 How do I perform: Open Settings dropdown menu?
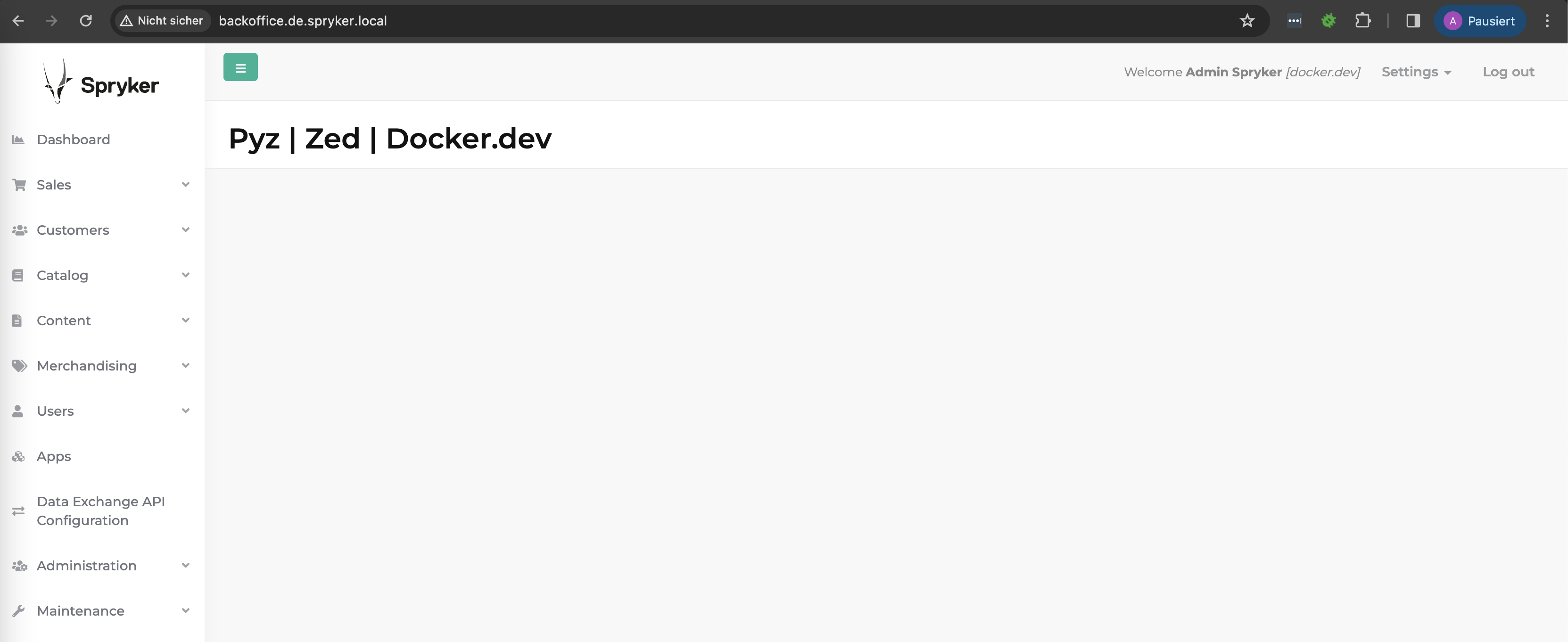click(x=1416, y=71)
